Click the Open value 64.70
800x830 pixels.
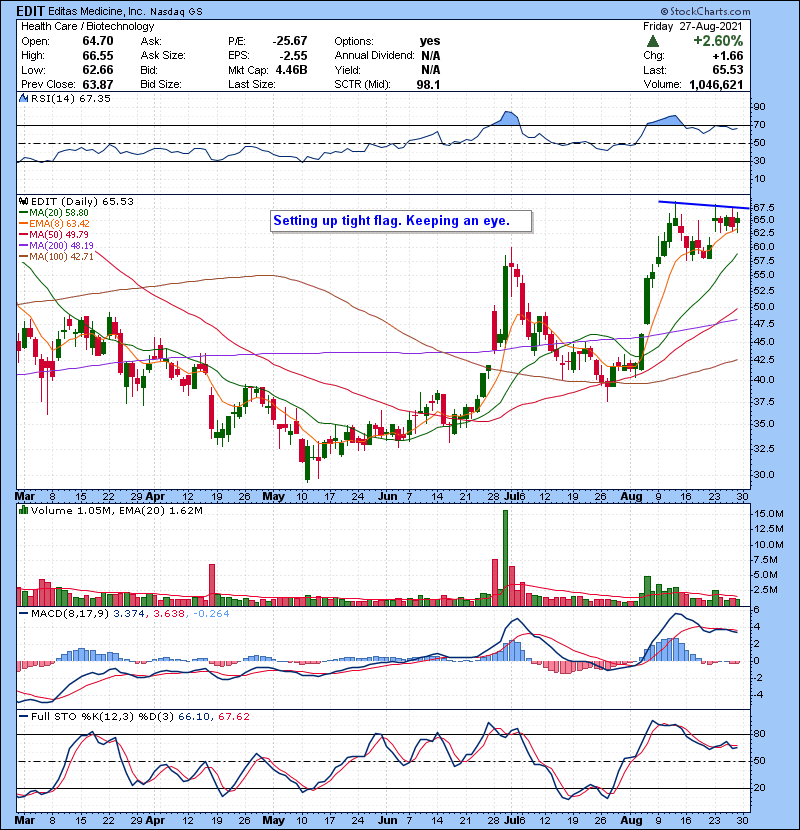(x=97, y=41)
